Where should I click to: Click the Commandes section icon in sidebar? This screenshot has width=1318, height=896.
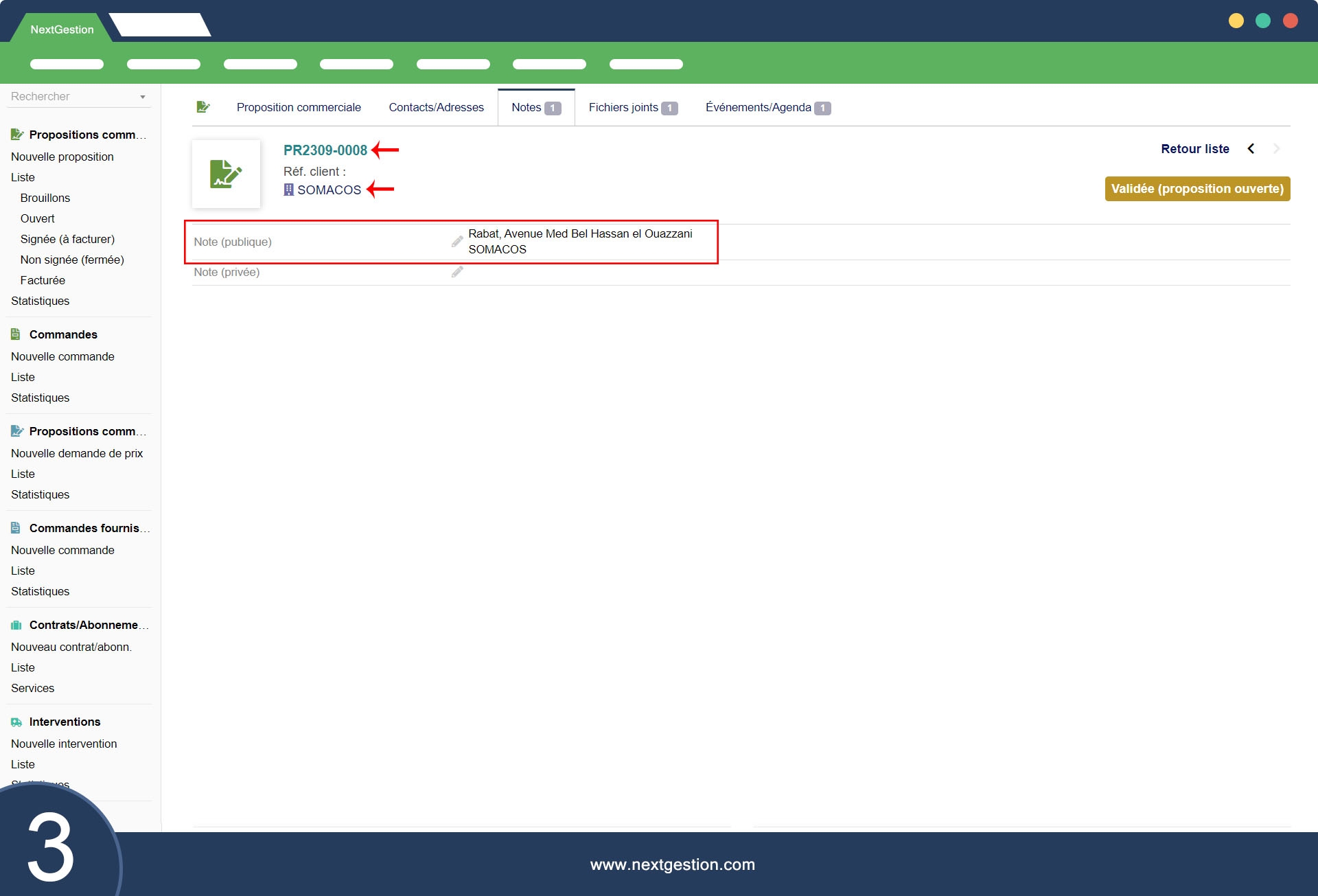tap(16, 334)
